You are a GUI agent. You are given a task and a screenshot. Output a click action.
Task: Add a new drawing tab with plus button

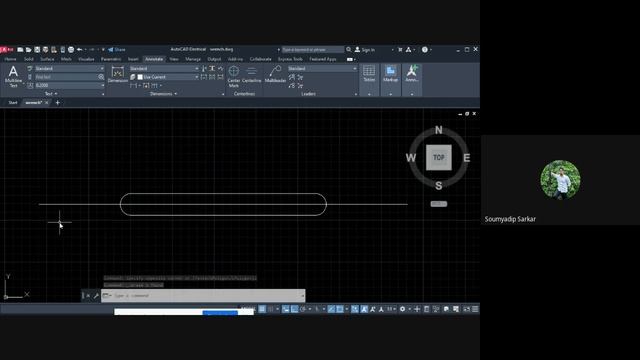pos(58,102)
